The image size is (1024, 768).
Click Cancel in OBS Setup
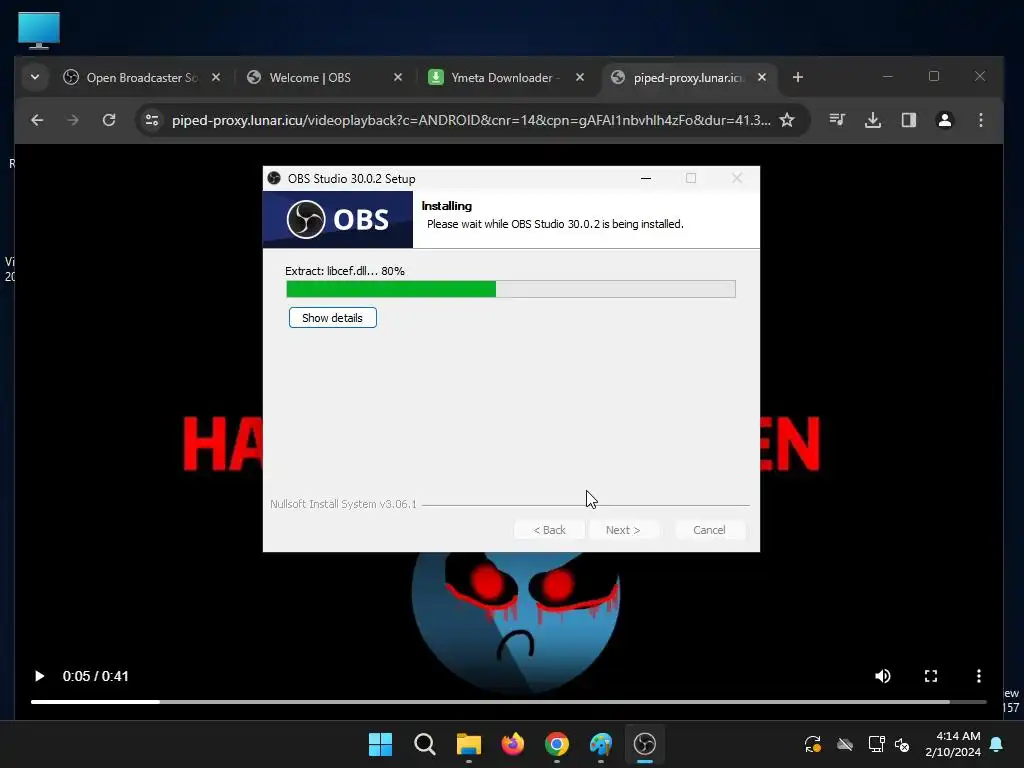tap(709, 530)
